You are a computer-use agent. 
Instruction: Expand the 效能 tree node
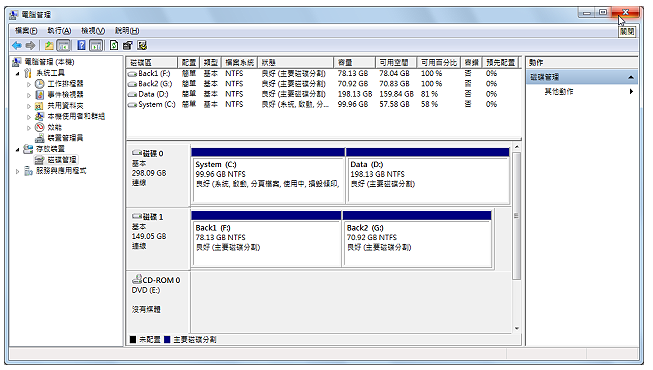29,128
